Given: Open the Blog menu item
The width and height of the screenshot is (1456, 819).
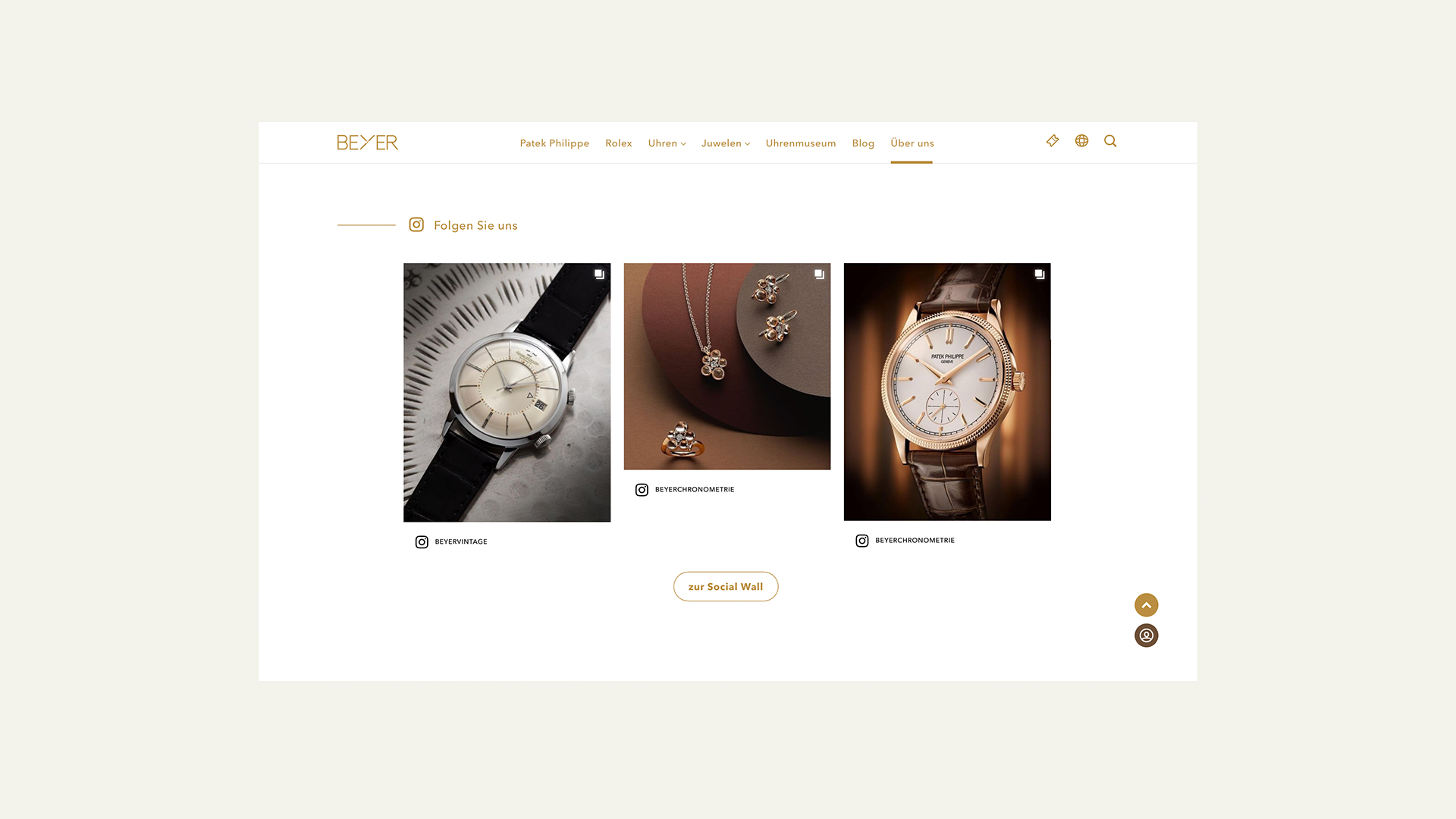Looking at the screenshot, I should (863, 143).
